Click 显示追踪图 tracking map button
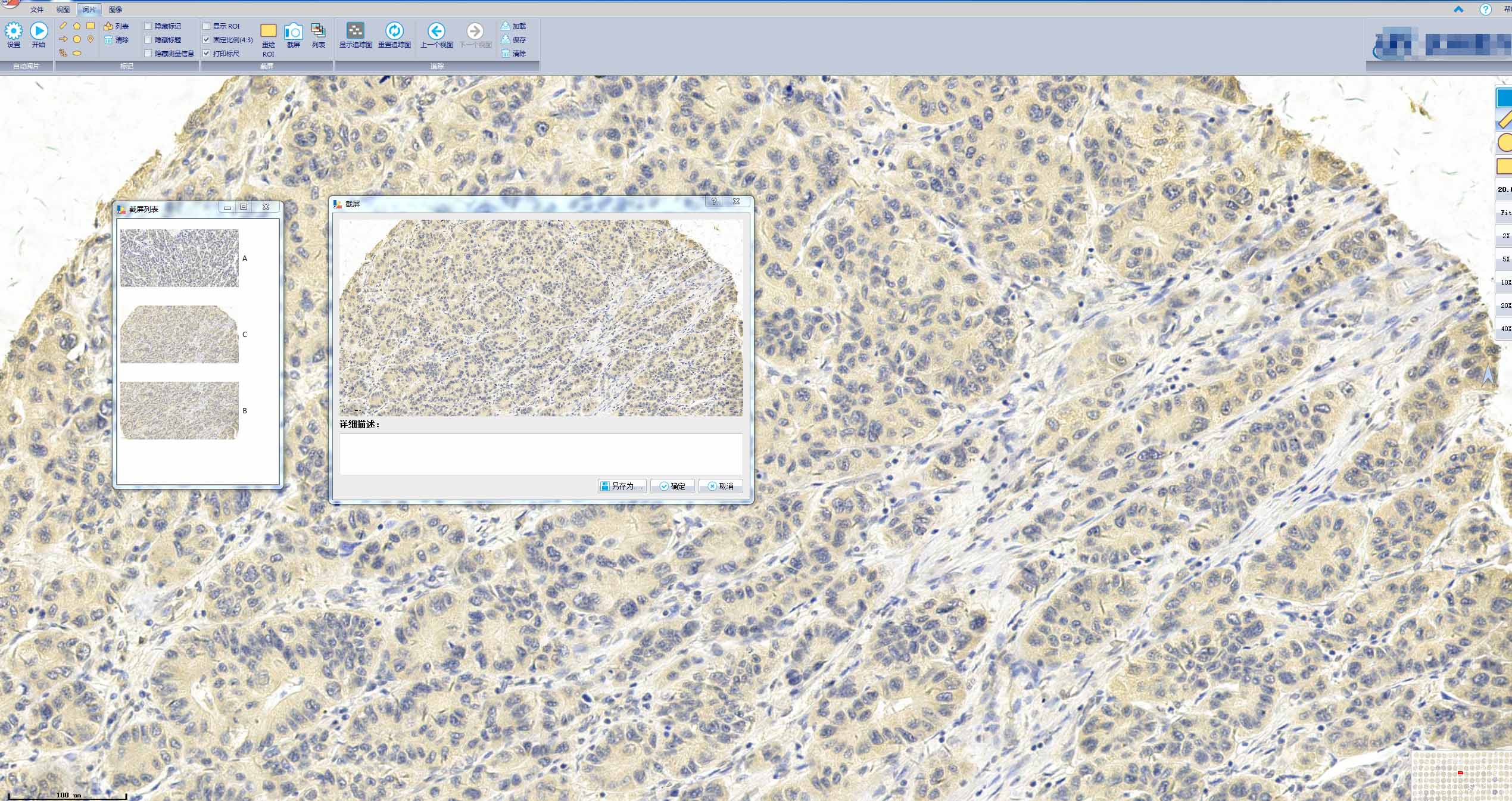Viewport: 1512px width, 801px height. [356, 36]
